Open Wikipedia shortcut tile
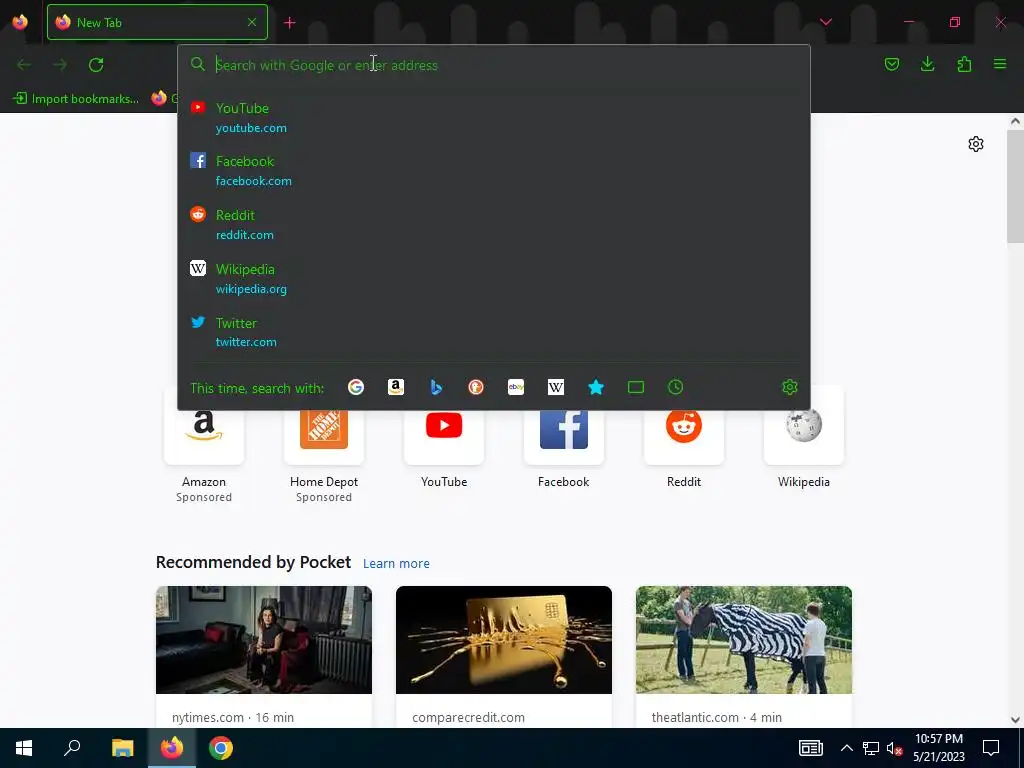 coord(804,438)
